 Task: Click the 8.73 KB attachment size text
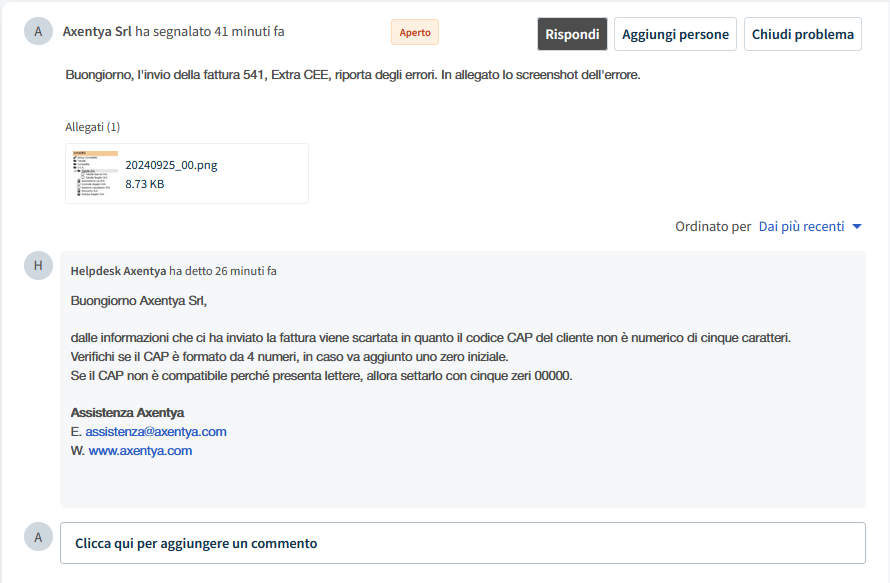pos(145,184)
